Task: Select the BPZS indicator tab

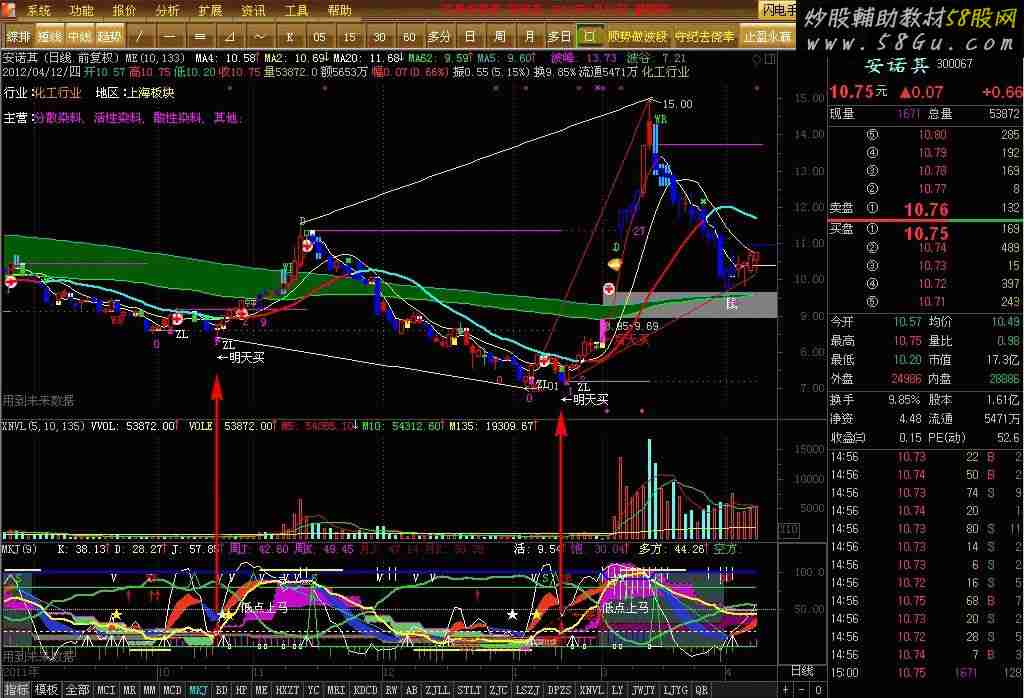Action: click(x=560, y=690)
